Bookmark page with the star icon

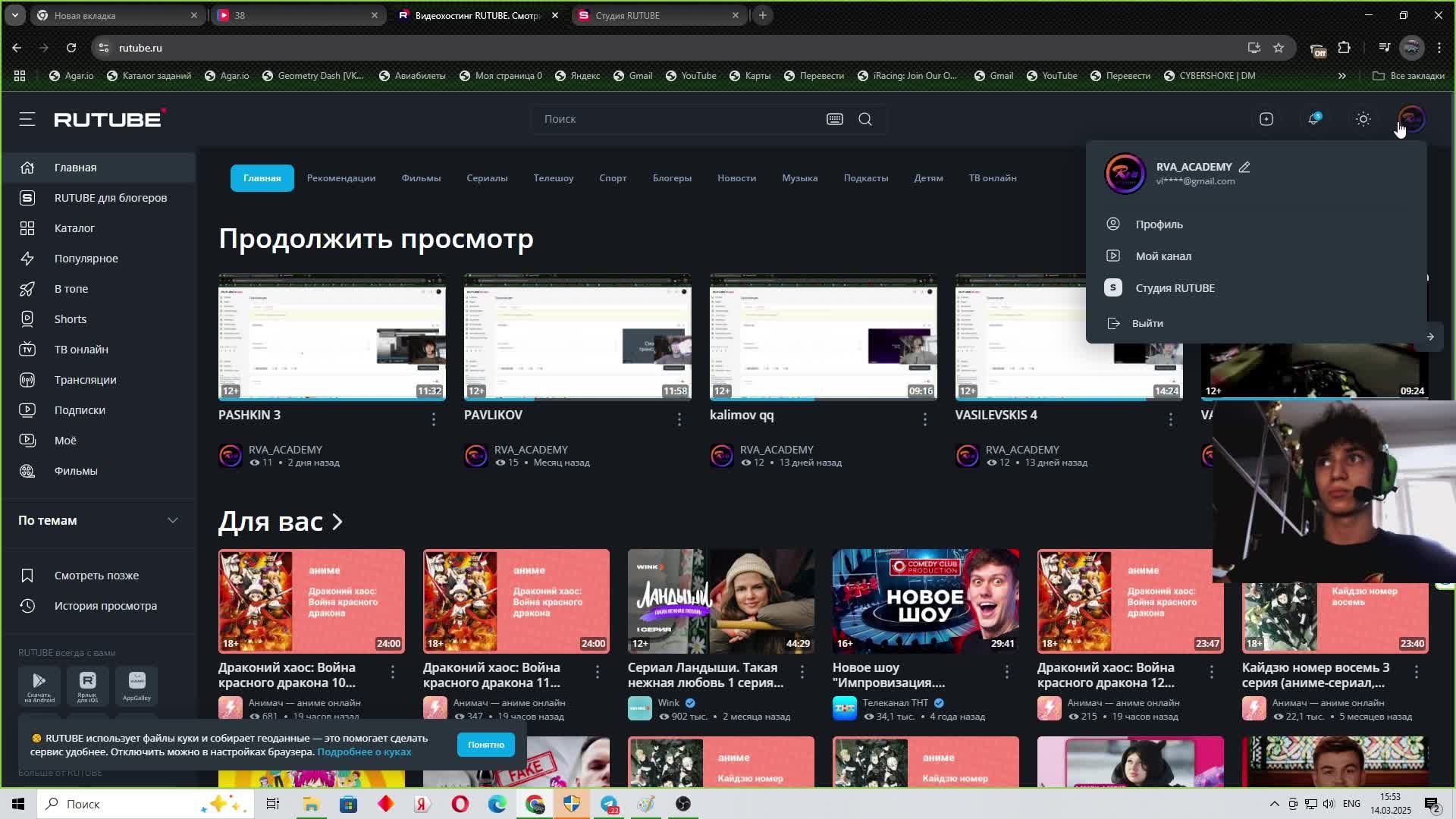pyautogui.click(x=1279, y=48)
